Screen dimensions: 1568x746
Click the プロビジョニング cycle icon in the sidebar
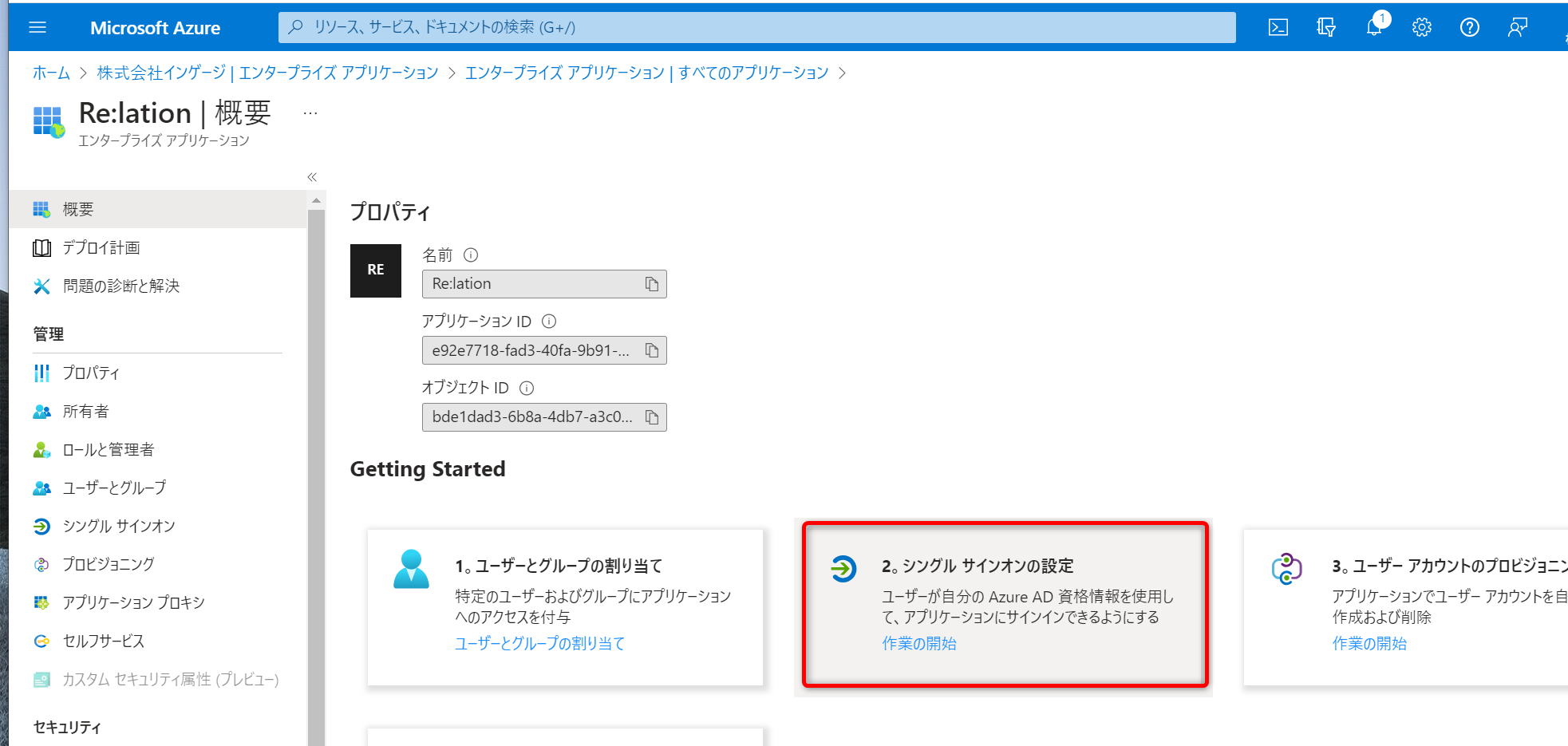click(41, 565)
